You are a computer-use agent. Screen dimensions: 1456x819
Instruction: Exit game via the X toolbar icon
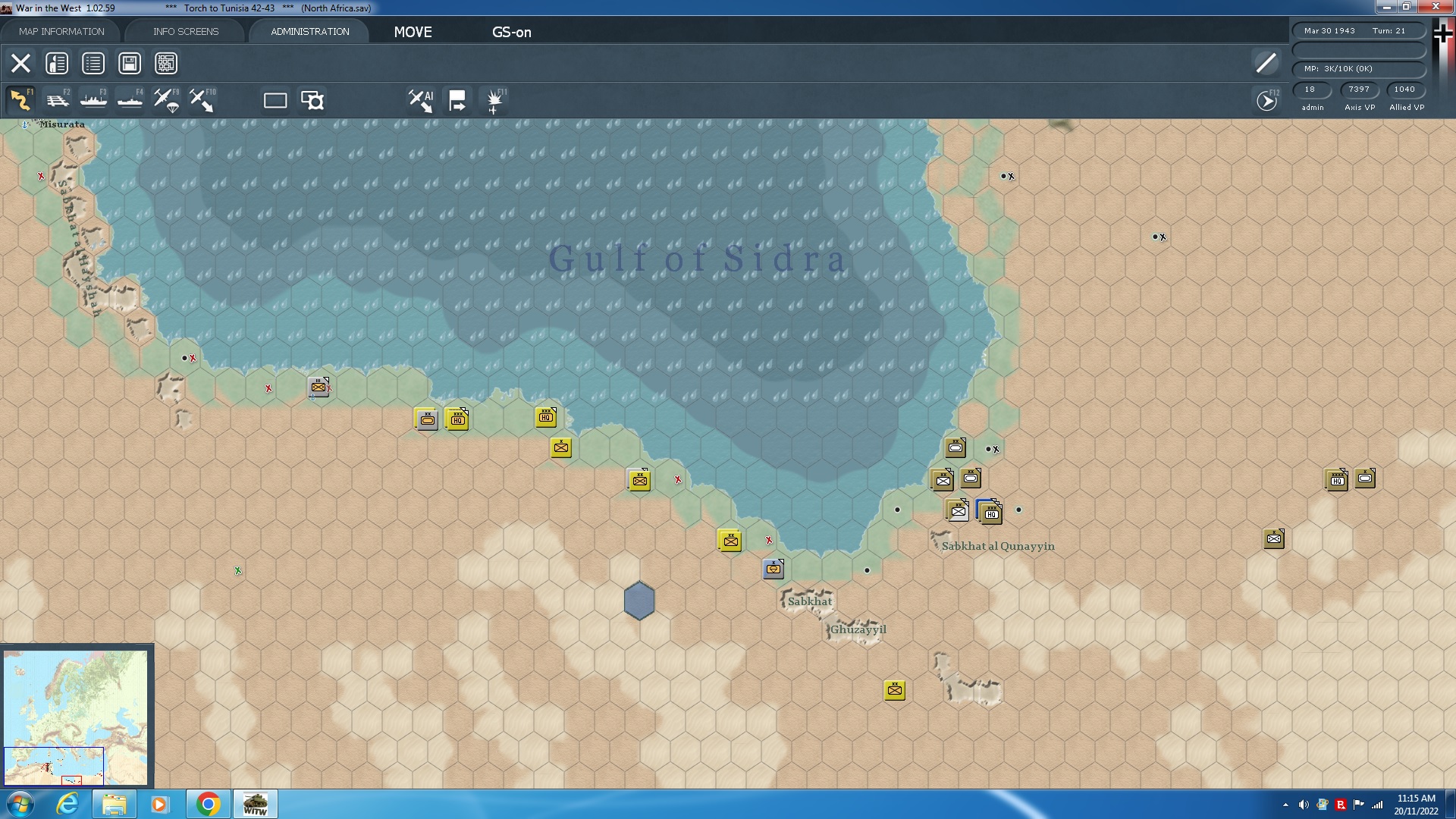pyautogui.click(x=20, y=63)
